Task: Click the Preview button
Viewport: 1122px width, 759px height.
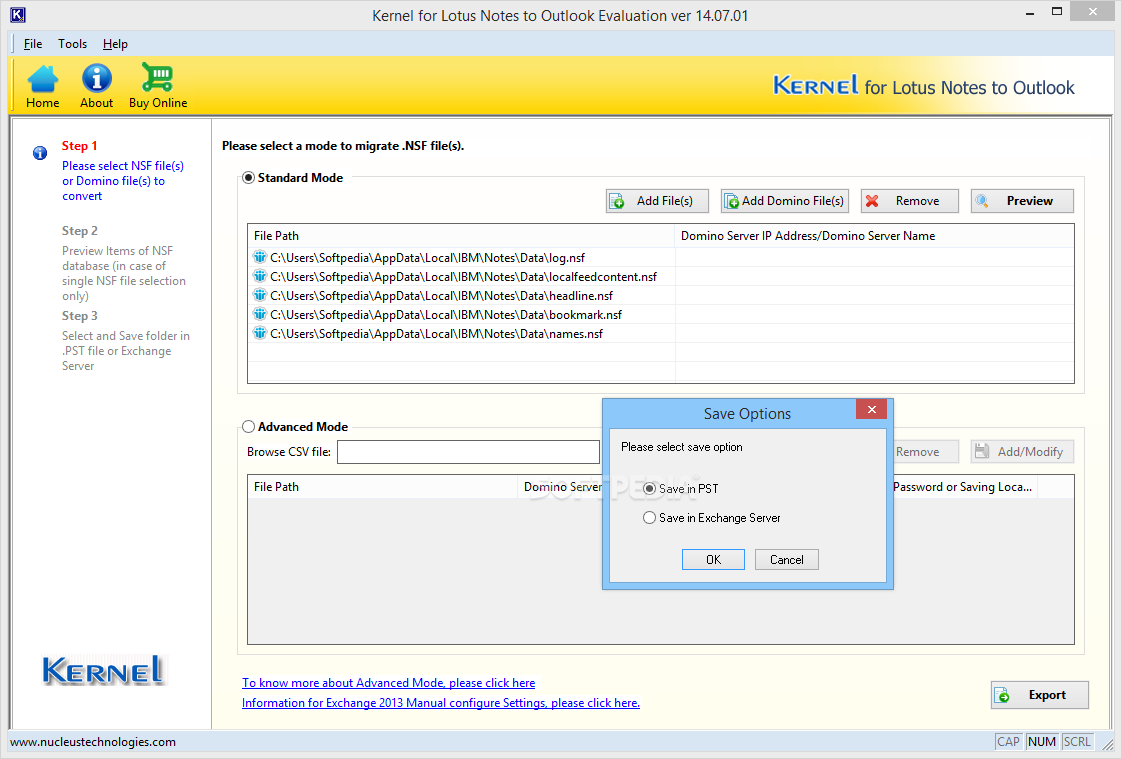Action: pos(1022,201)
